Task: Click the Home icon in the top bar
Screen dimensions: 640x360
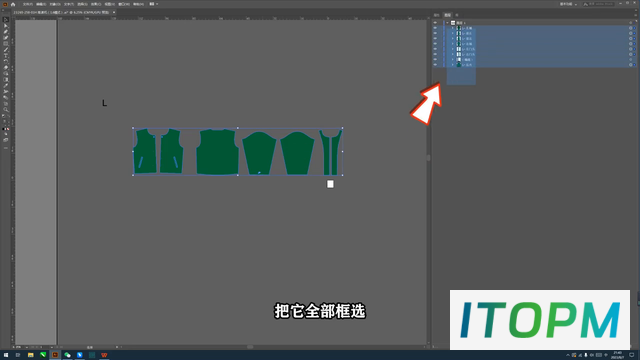Action: [13, 4]
